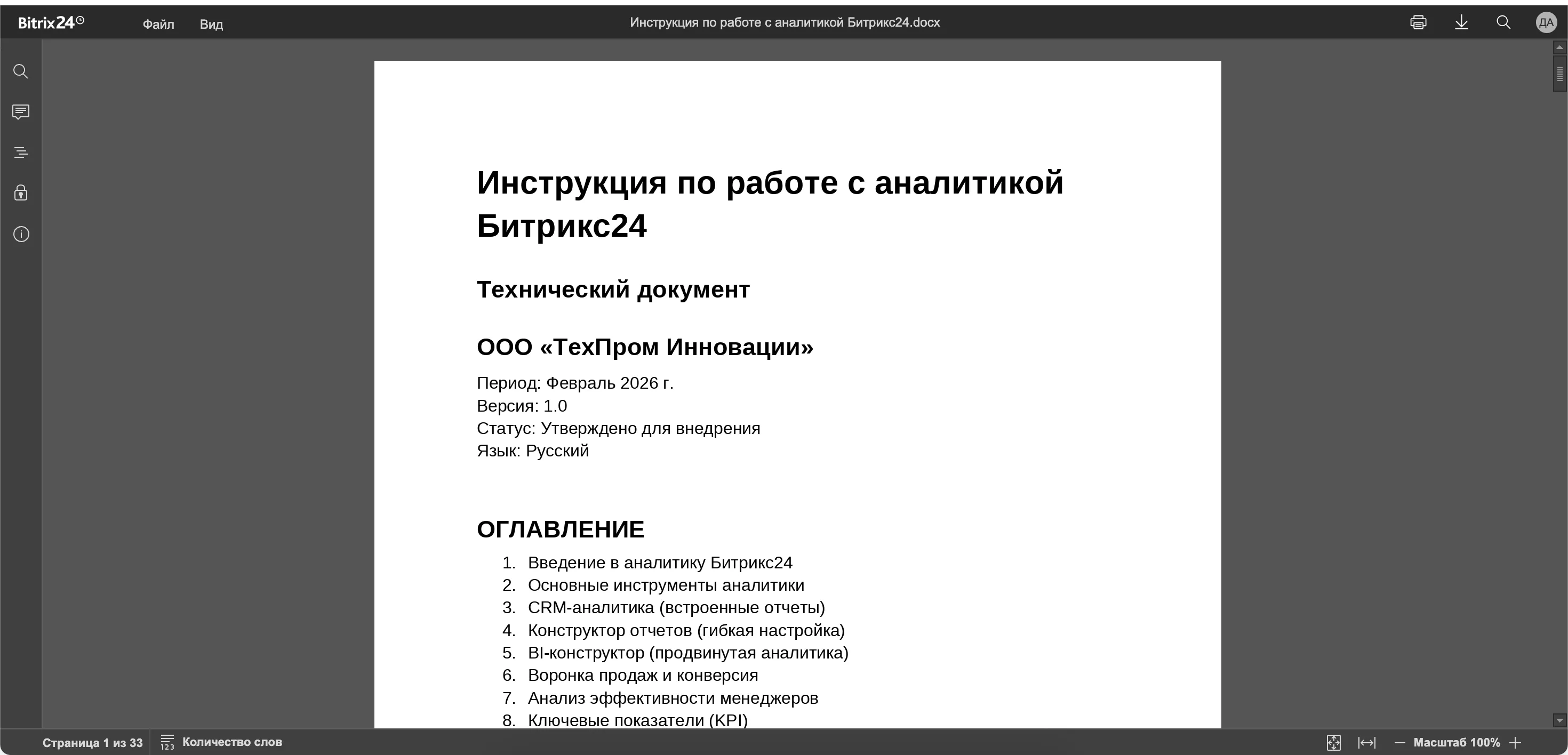Image resolution: width=1568 pixels, height=755 pixels.
Task: Click the scrollbar up arrow
Action: (x=1559, y=47)
